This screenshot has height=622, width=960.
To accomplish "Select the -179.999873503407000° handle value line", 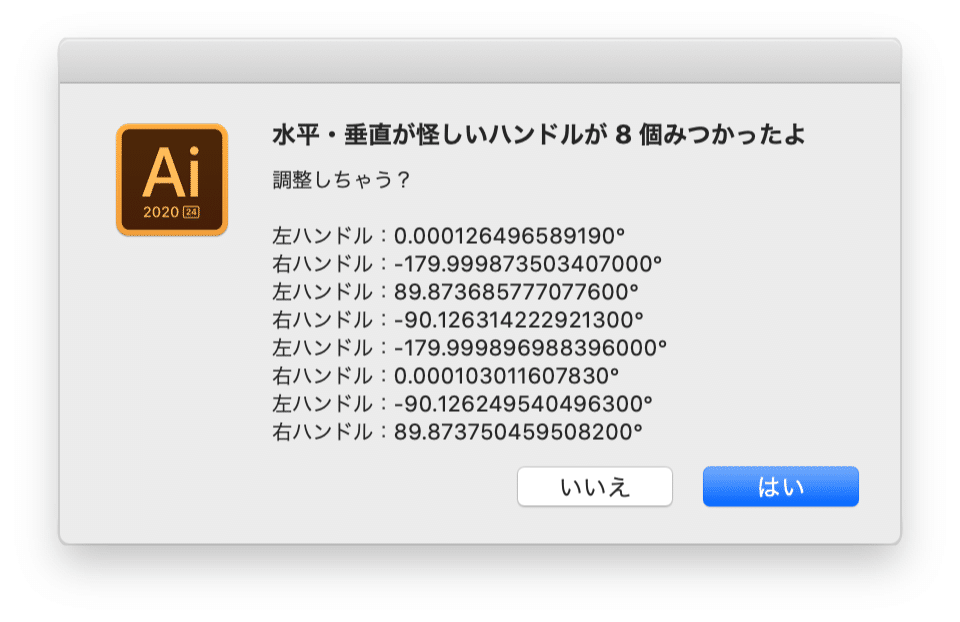I will click(467, 264).
